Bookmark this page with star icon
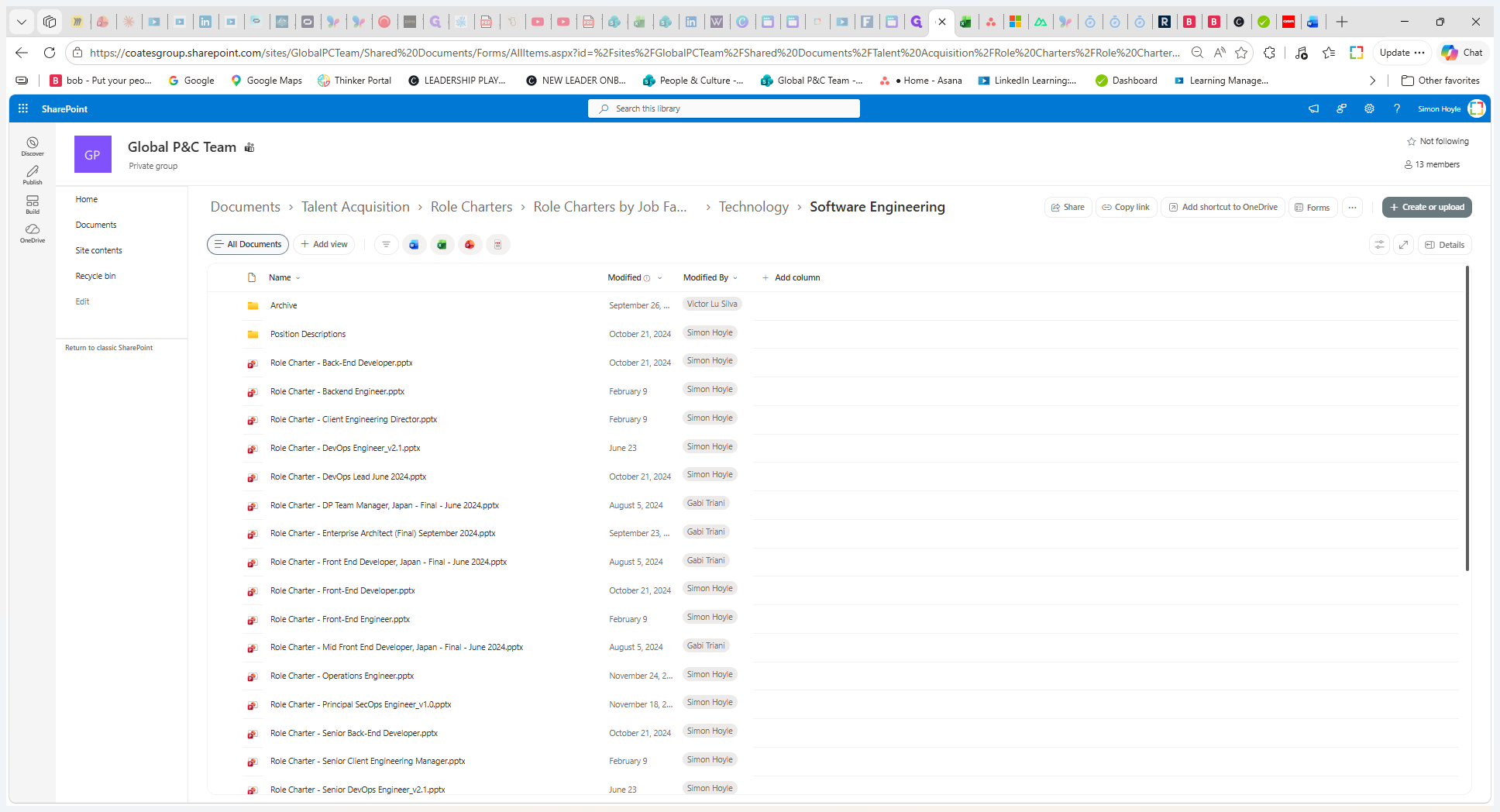 coord(1241,53)
